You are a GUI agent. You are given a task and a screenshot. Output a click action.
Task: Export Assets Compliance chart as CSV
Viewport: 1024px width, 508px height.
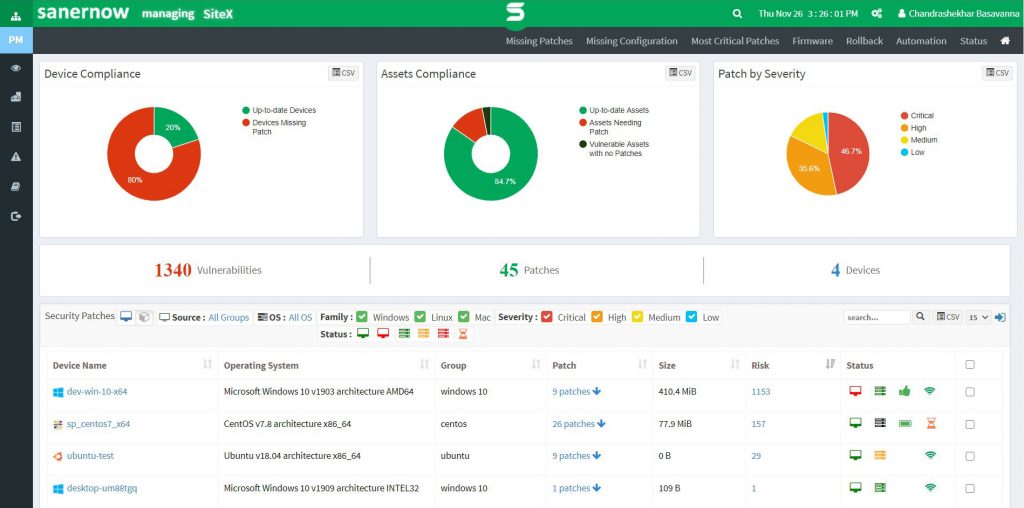click(680, 73)
